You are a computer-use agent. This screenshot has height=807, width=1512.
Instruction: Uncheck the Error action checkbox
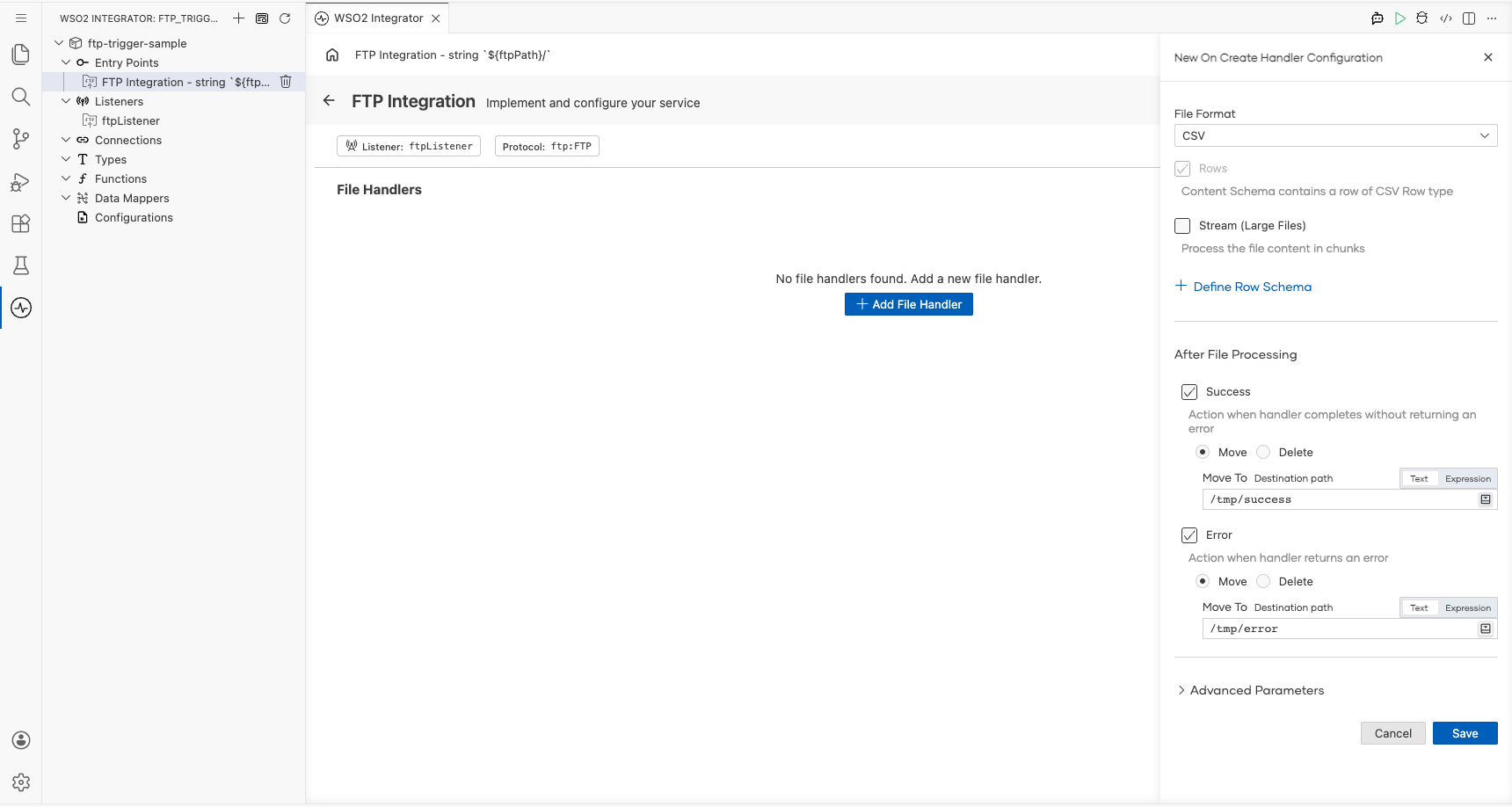point(1189,535)
